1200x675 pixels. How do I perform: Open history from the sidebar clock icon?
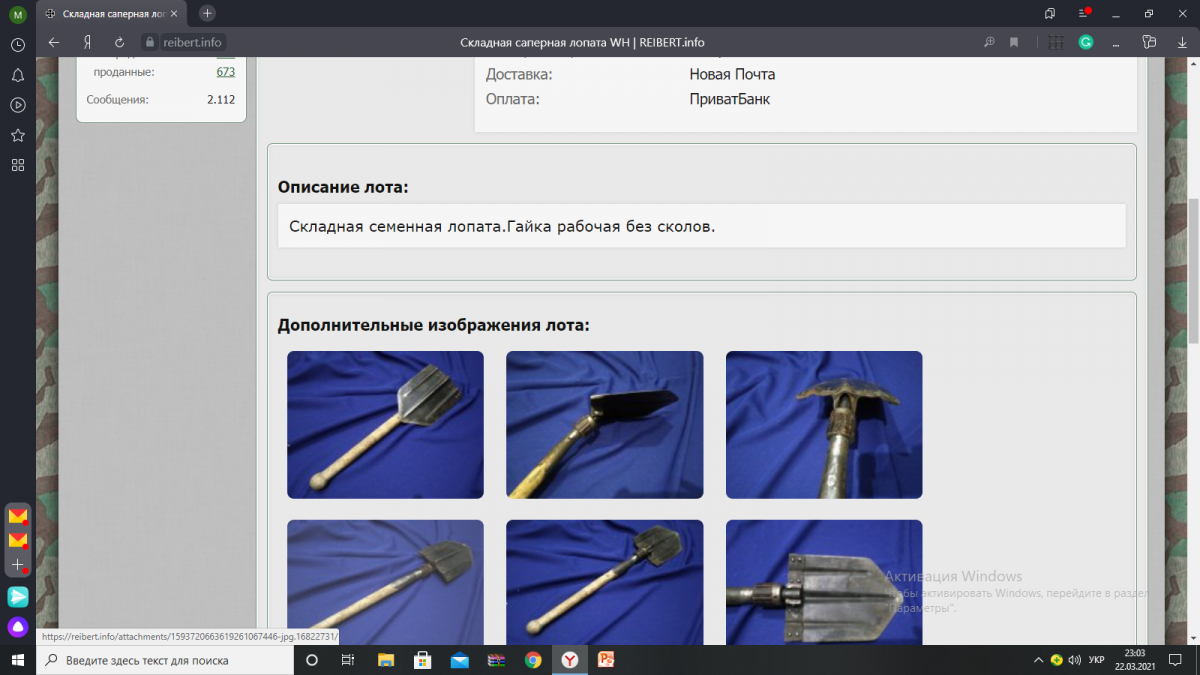(x=18, y=46)
